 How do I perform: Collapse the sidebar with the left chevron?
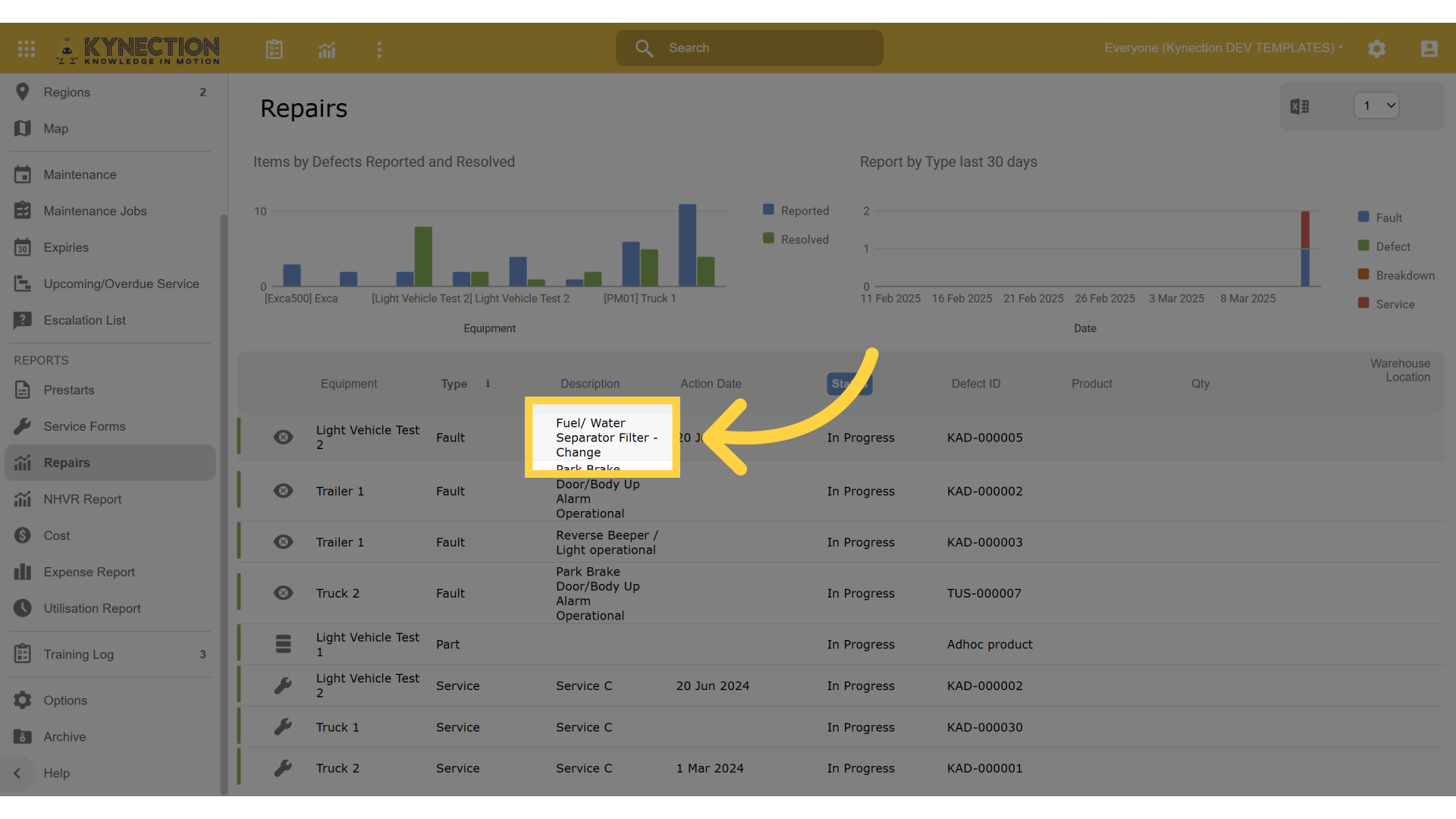click(17, 773)
